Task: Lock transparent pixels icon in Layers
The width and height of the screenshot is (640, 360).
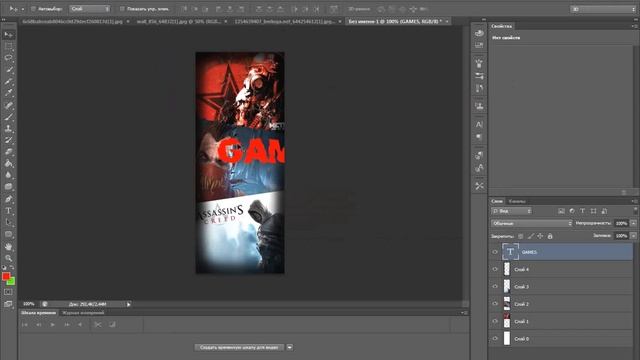Action: (x=520, y=236)
